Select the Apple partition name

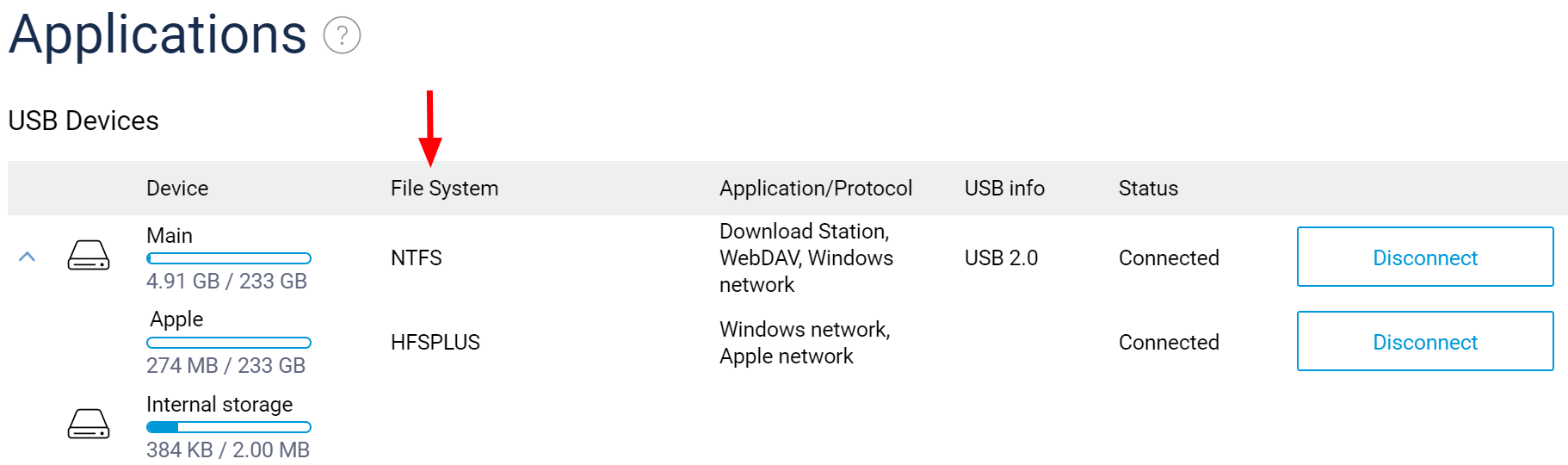[176, 319]
